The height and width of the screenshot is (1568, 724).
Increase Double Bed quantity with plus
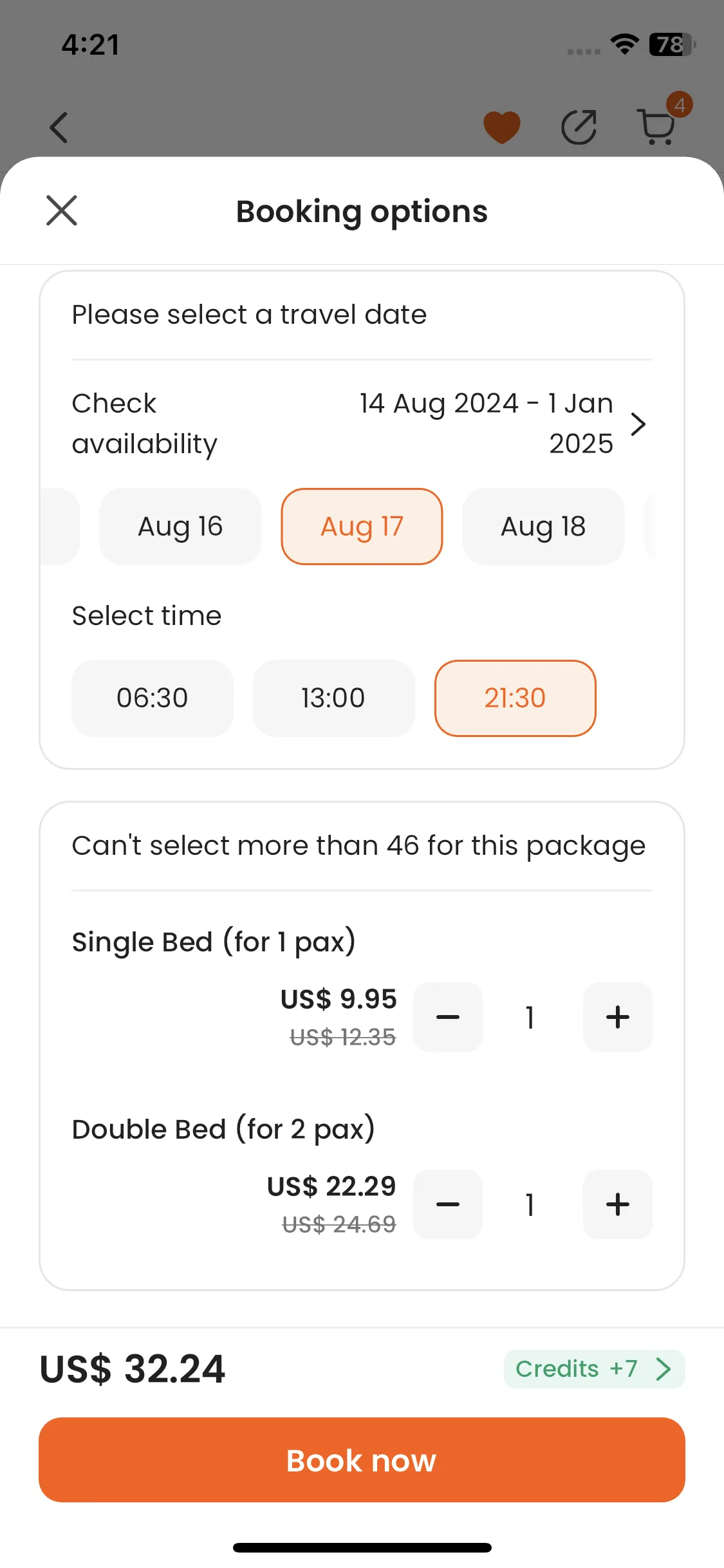618,1204
